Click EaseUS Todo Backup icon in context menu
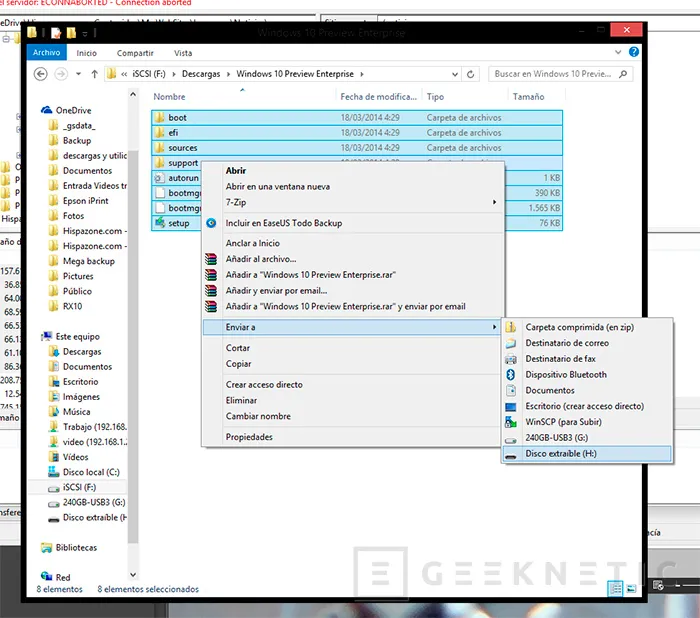 tap(211, 223)
